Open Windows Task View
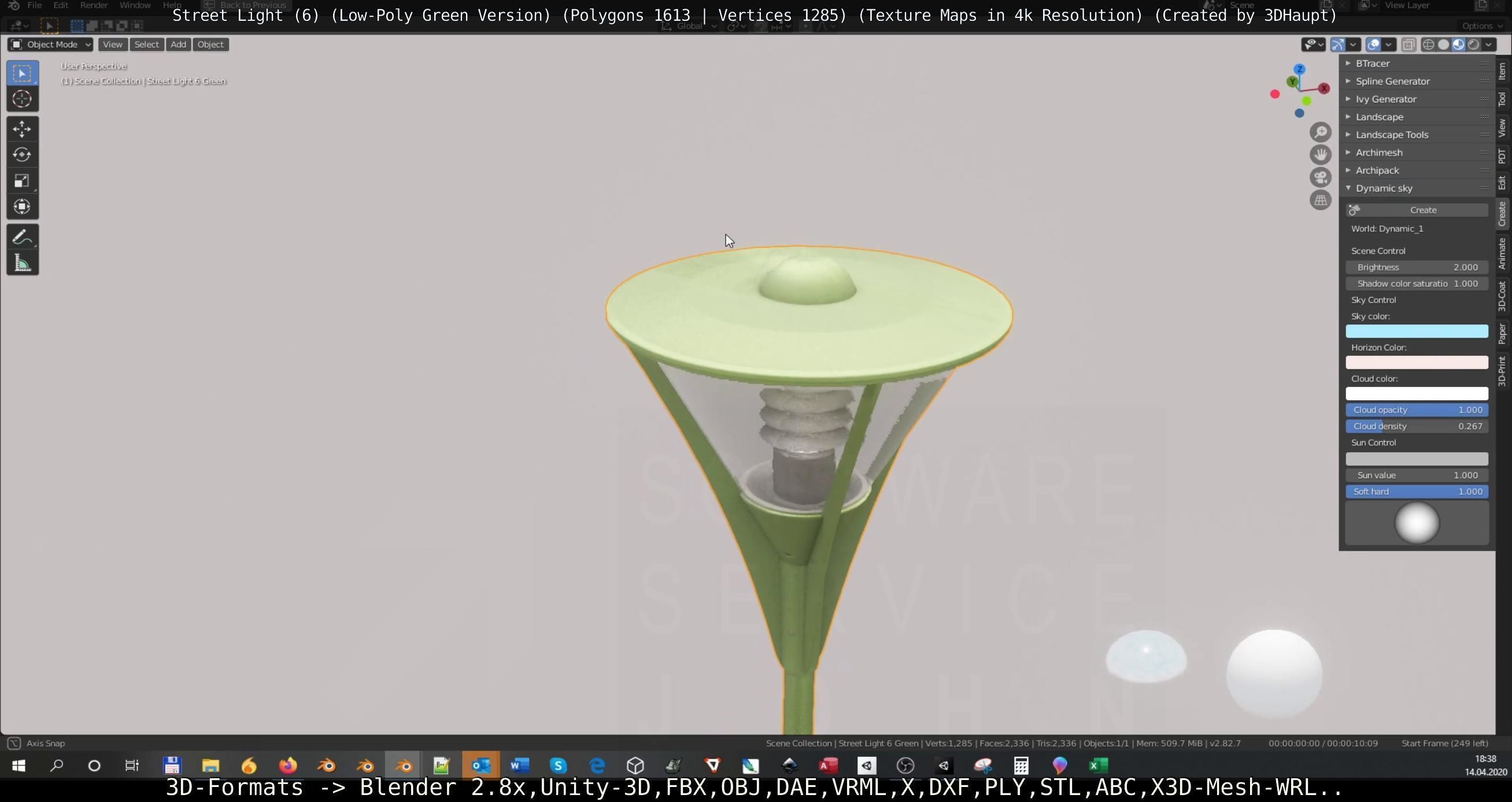1512x802 pixels. (x=132, y=766)
